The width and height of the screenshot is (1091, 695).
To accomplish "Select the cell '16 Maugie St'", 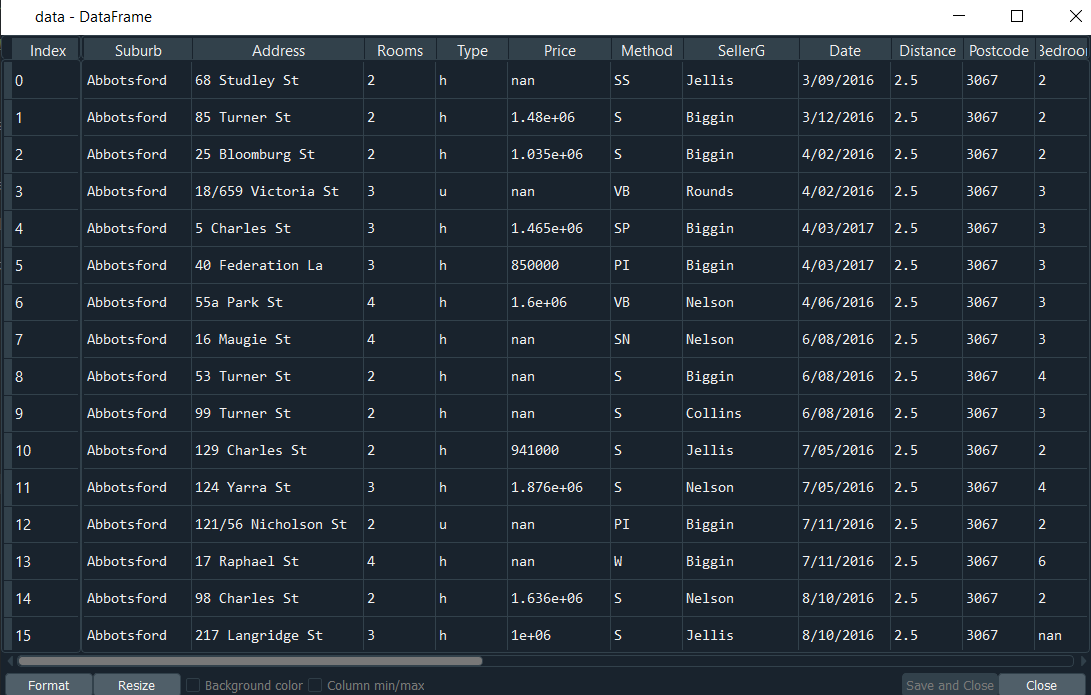I will coord(278,339).
